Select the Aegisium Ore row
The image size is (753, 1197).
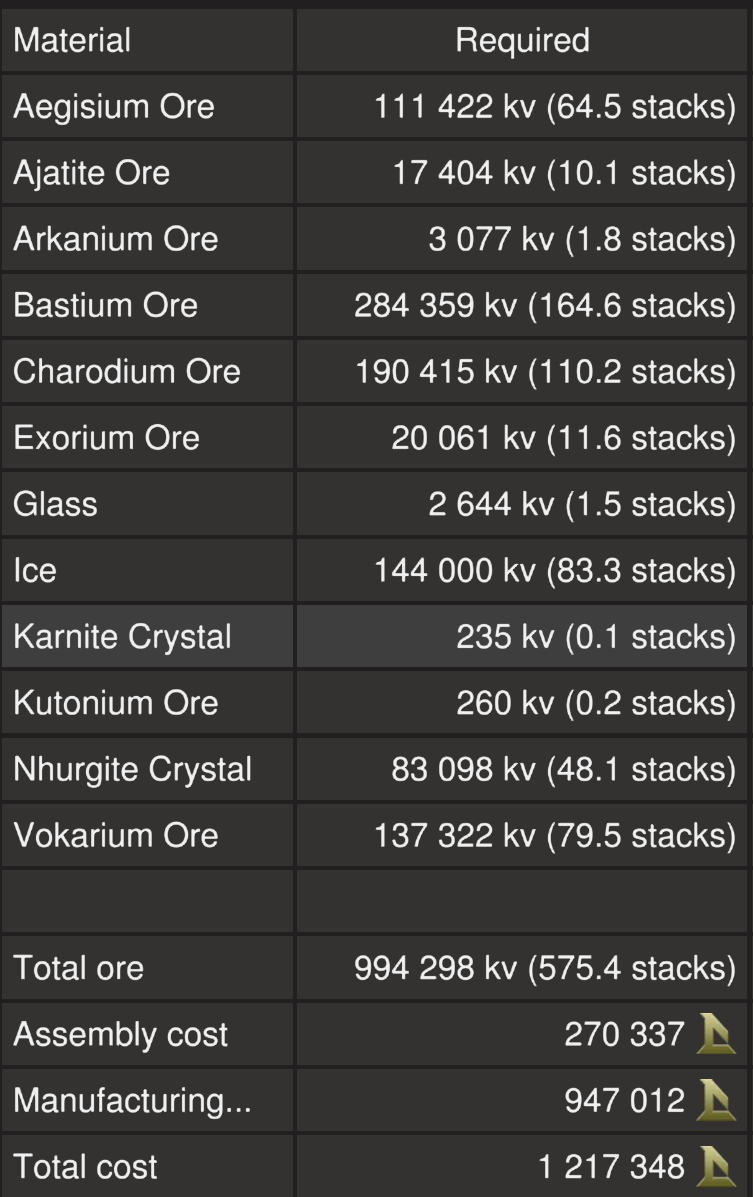(113, 106)
